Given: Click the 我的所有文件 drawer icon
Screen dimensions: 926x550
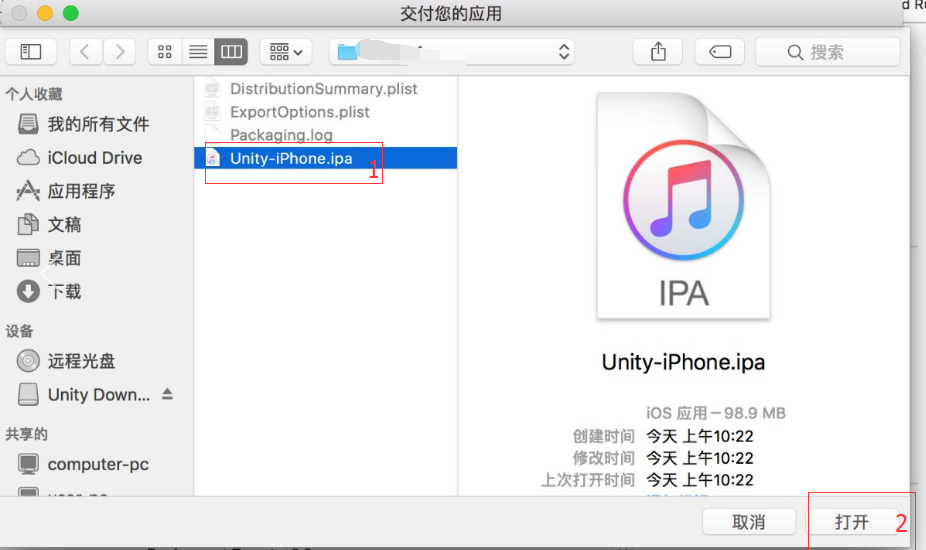Looking at the screenshot, I should 28,124.
